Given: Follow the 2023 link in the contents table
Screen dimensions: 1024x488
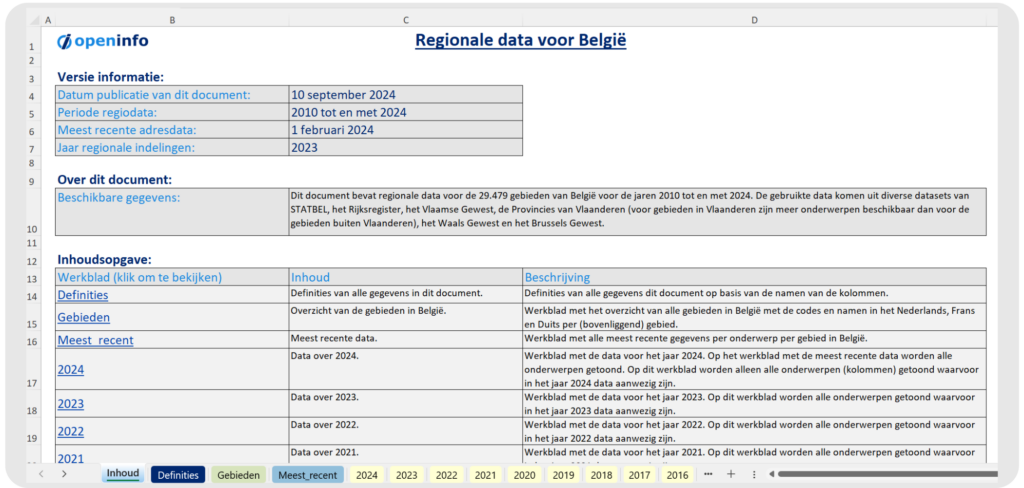Looking at the screenshot, I should 71,404.
